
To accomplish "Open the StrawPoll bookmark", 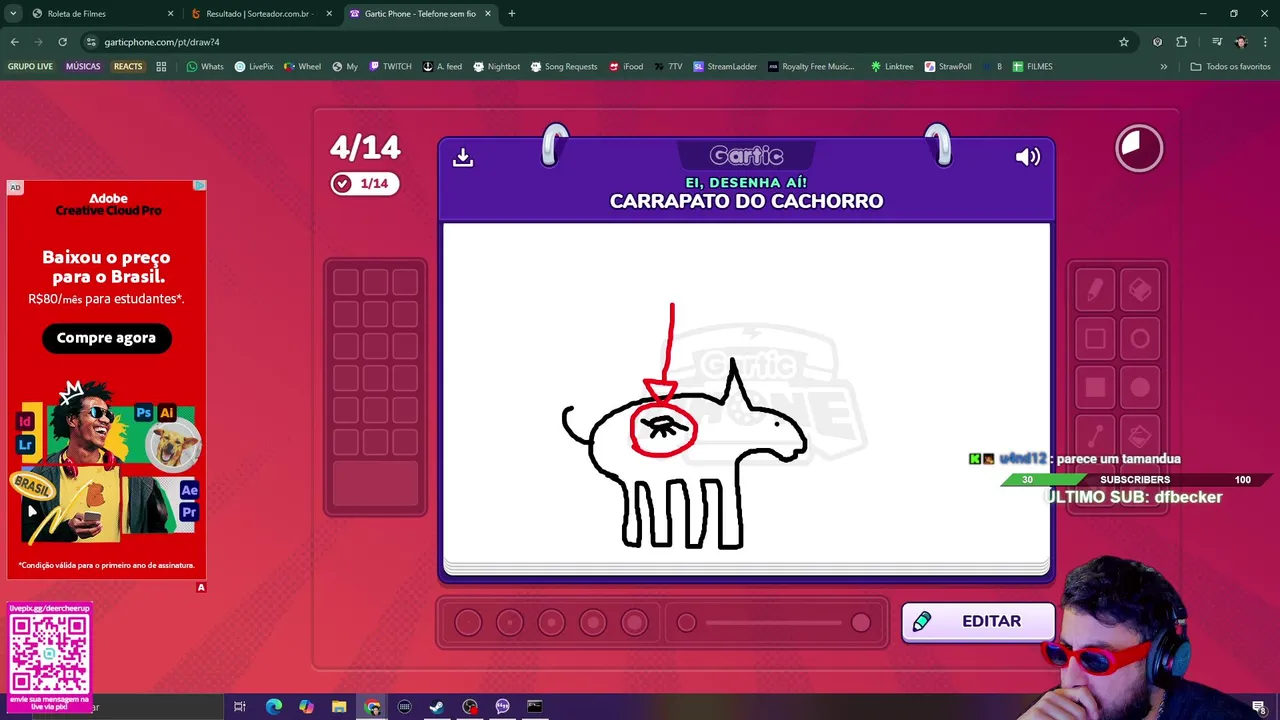I will click(x=948, y=67).
